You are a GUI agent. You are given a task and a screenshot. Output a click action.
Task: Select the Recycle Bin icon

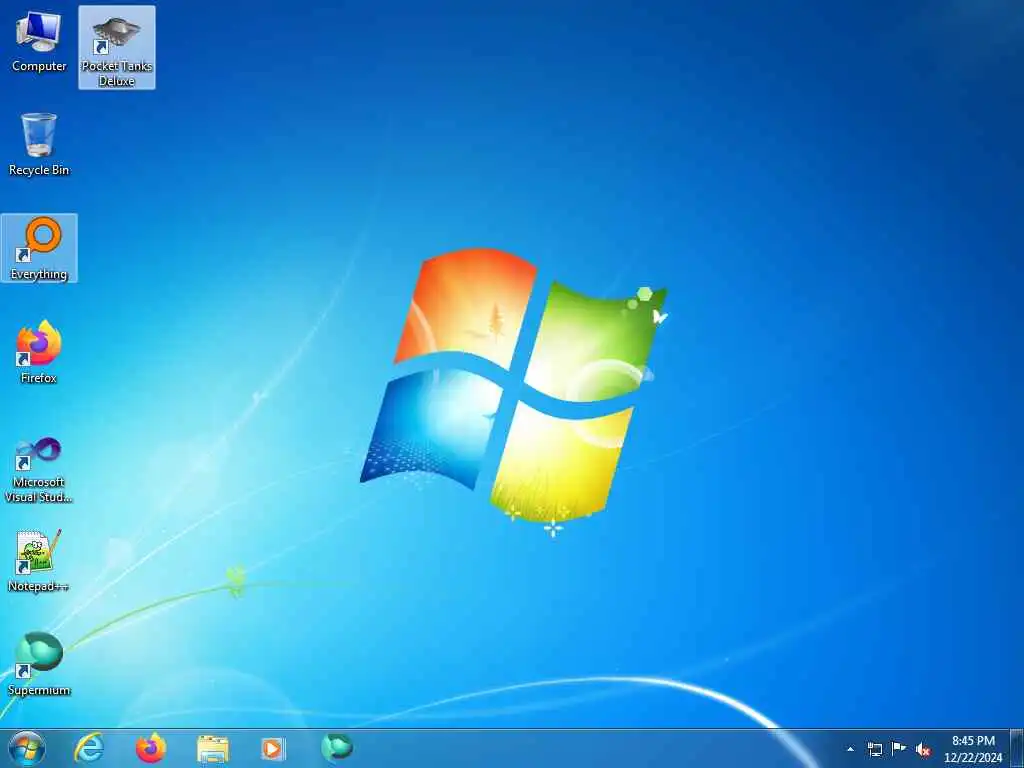tap(39, 145)
